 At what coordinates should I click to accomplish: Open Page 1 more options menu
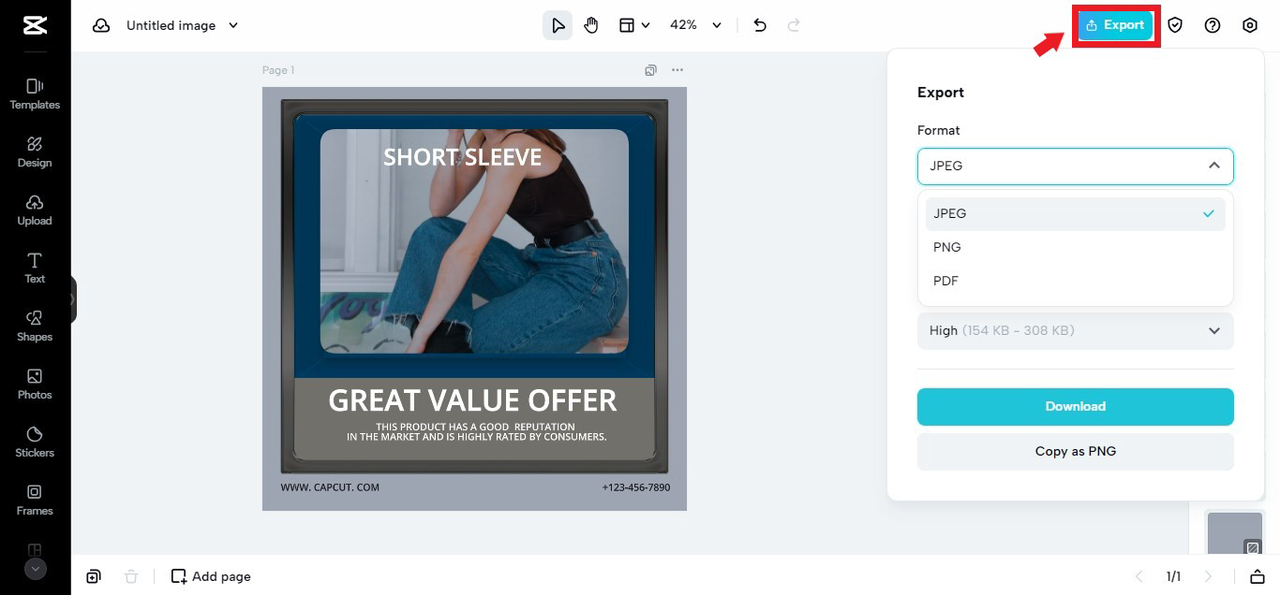[678, 70]
